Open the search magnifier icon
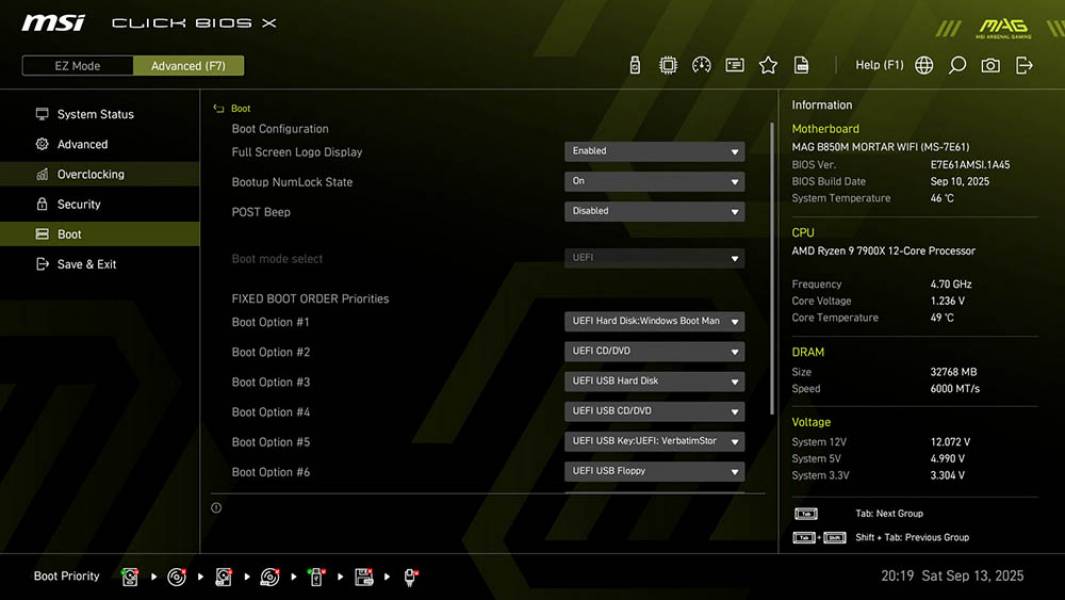 (x=956, y=64)
